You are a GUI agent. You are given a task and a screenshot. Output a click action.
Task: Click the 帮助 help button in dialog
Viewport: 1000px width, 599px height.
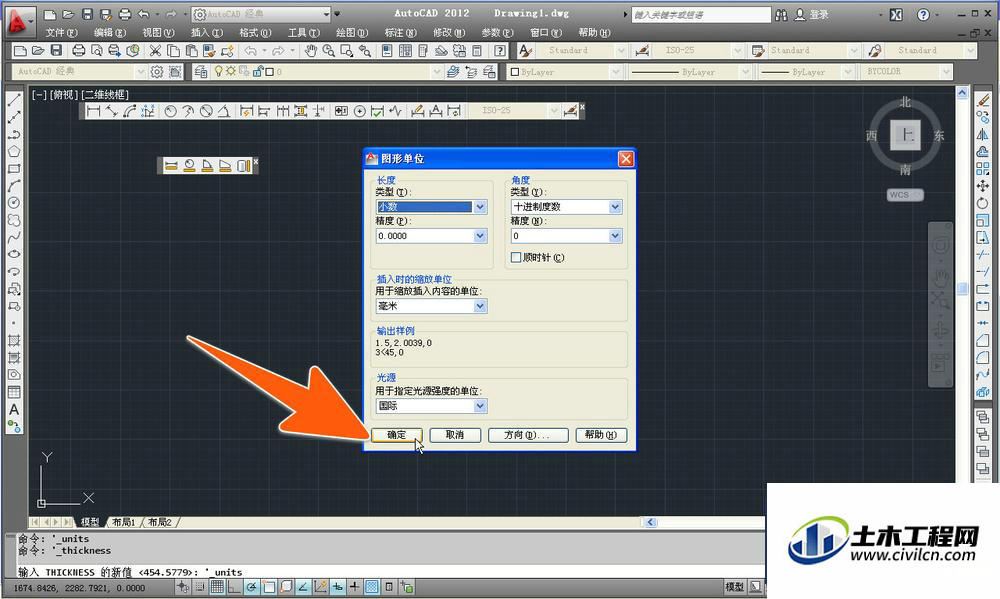click(x=601, y=435)
